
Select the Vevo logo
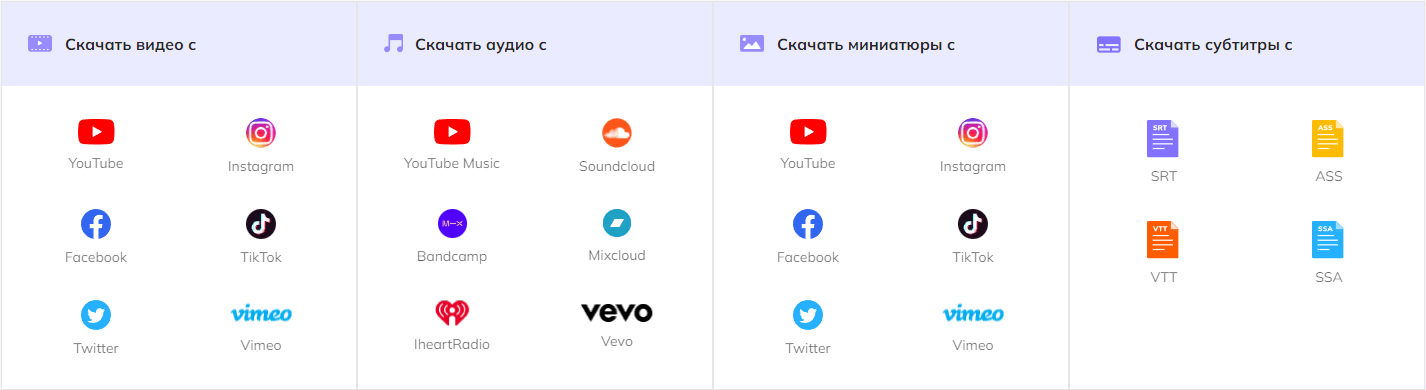pos(617,313)
